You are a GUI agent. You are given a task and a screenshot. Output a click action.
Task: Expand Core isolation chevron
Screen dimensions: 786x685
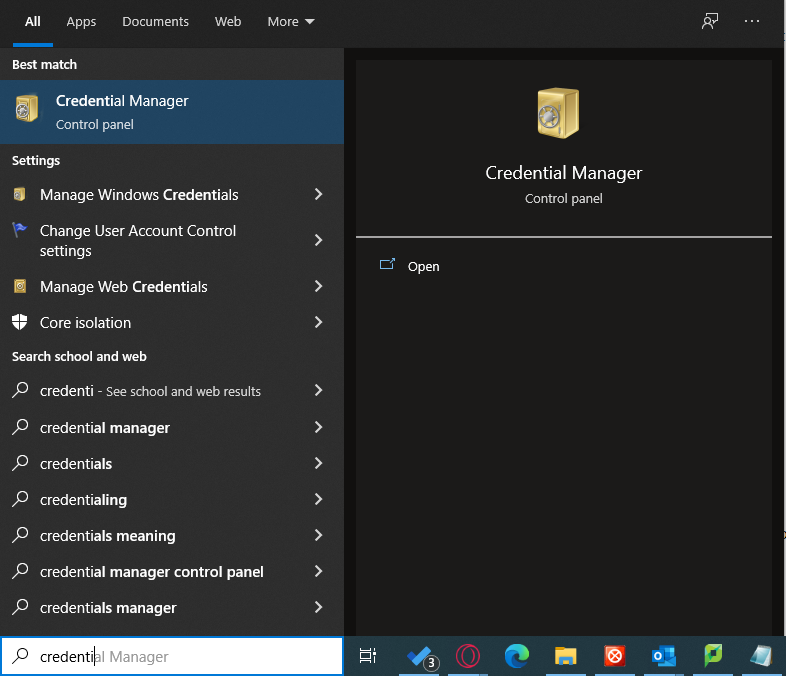318,322
